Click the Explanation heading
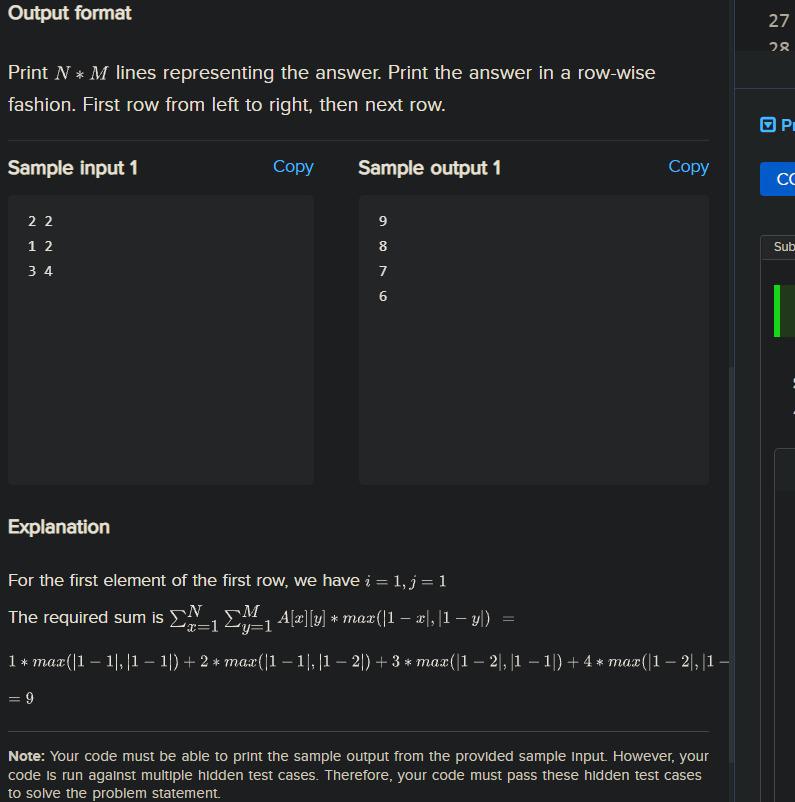Screen dimensions: 795x802 pyautogui.click(x=59, y=527)
